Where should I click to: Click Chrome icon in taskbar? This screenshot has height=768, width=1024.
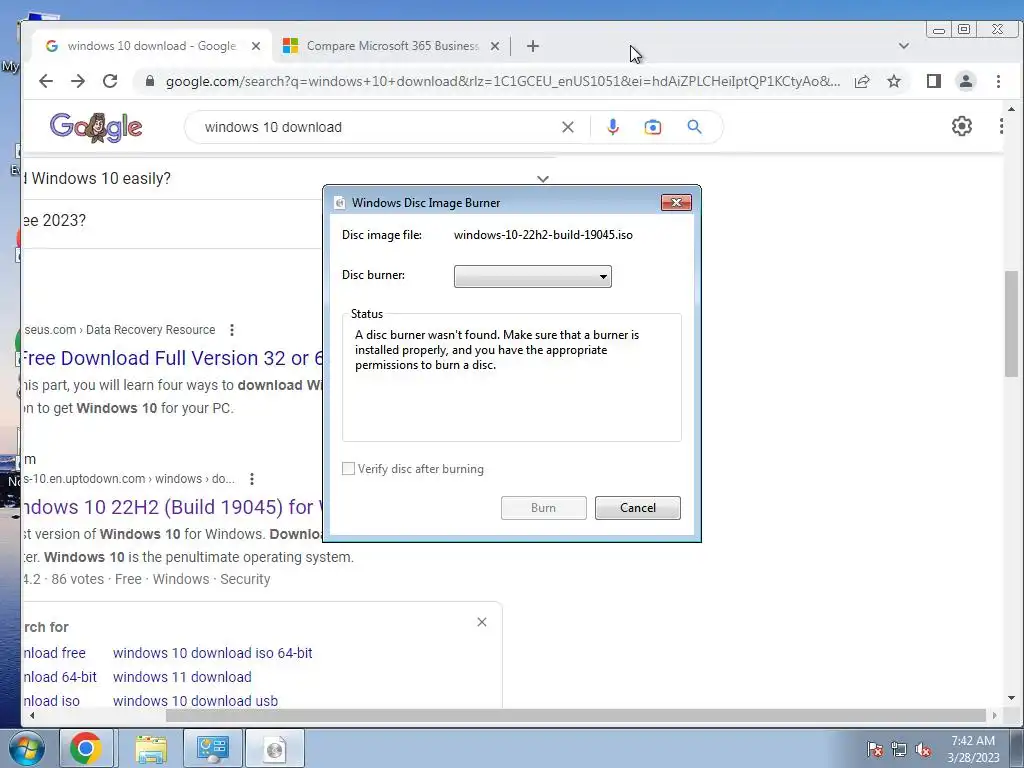pos(86,748)
